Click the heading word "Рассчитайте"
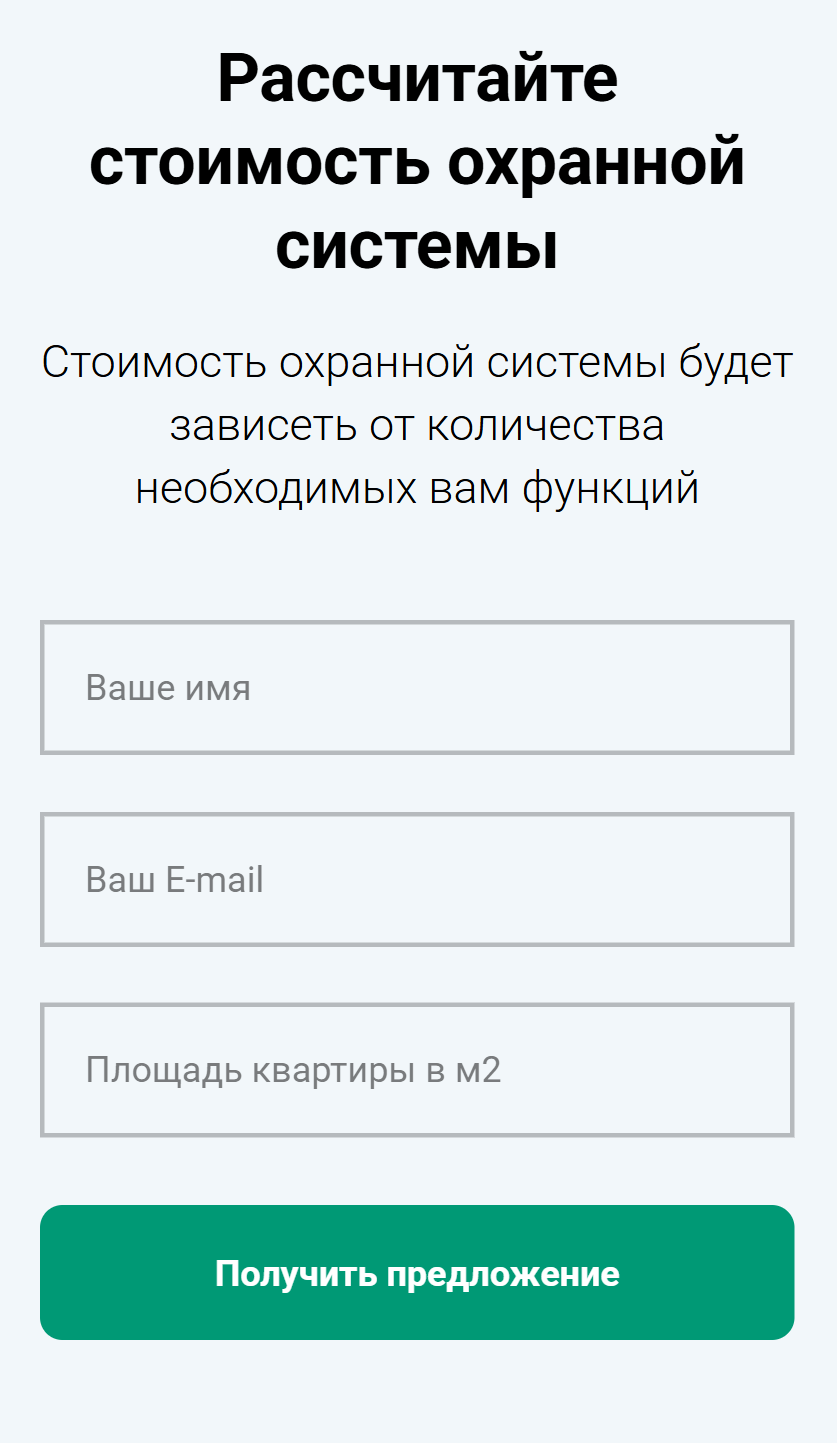The image size is (837, 1443). coord(417,80)
